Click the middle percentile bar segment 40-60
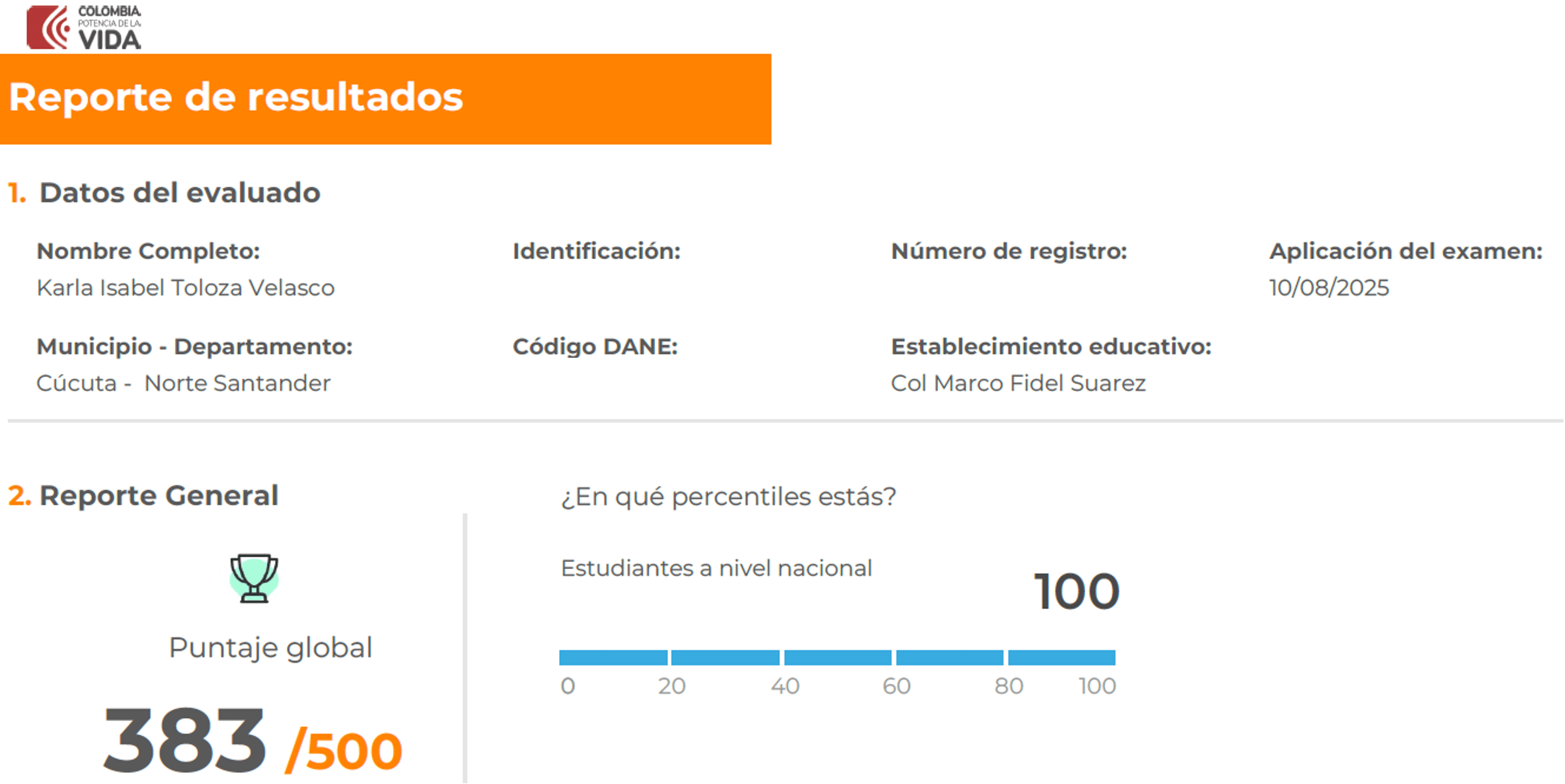Viewport: 1565px width, 784px height. tap(837, 658)
